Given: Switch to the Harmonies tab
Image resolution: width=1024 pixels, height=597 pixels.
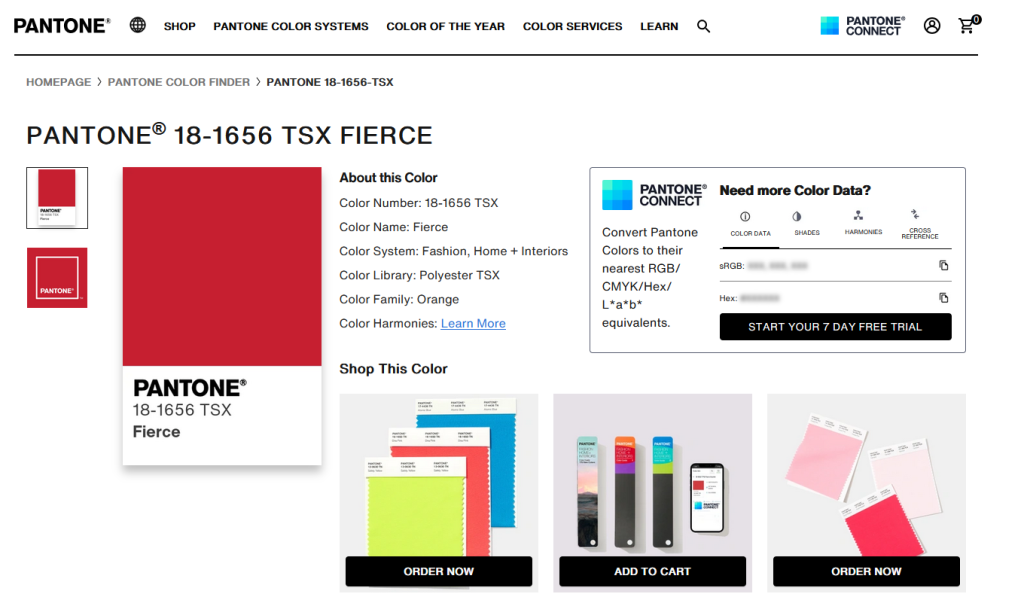Looking at the screenshot, I should click(x=863, y=223).
